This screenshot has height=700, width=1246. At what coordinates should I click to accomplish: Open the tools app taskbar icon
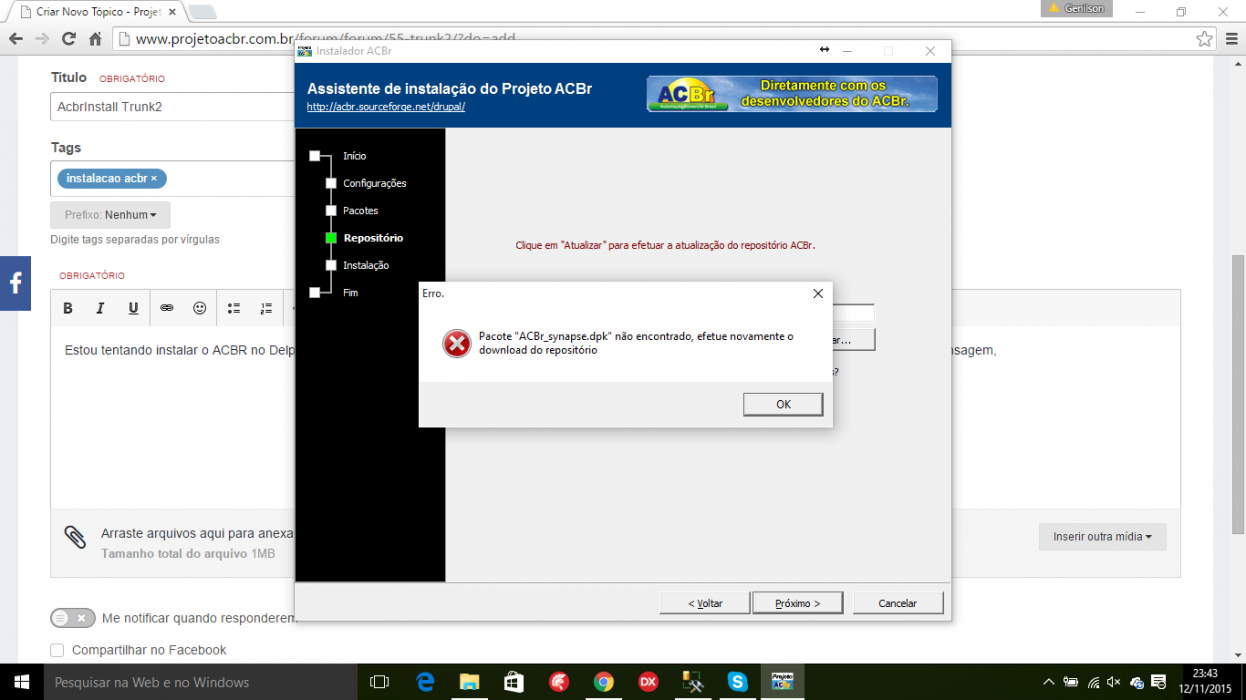pos(693,682)
